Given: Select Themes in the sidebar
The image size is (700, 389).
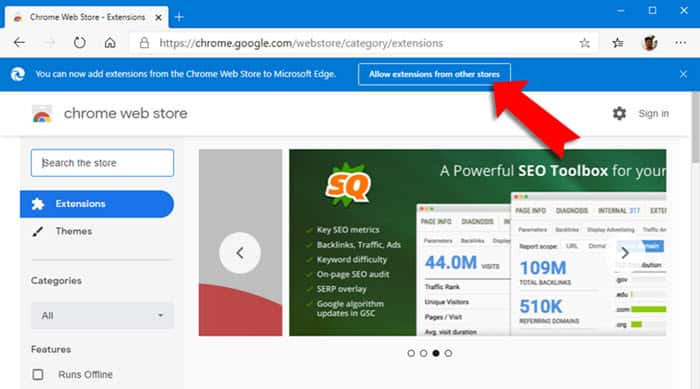Looking at the screenshot, I should pos(74,231).
